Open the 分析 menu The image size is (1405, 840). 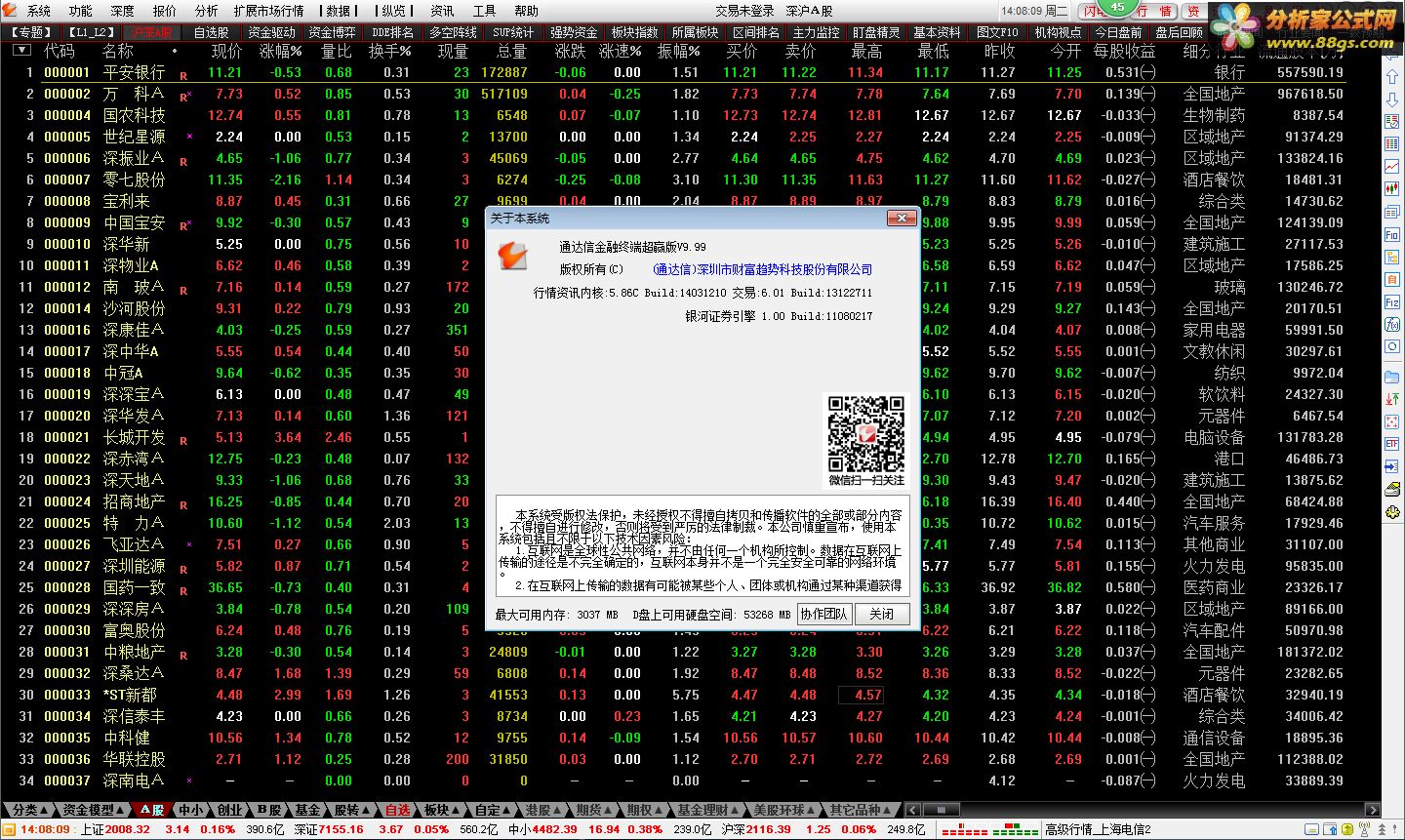pos(206,11)
